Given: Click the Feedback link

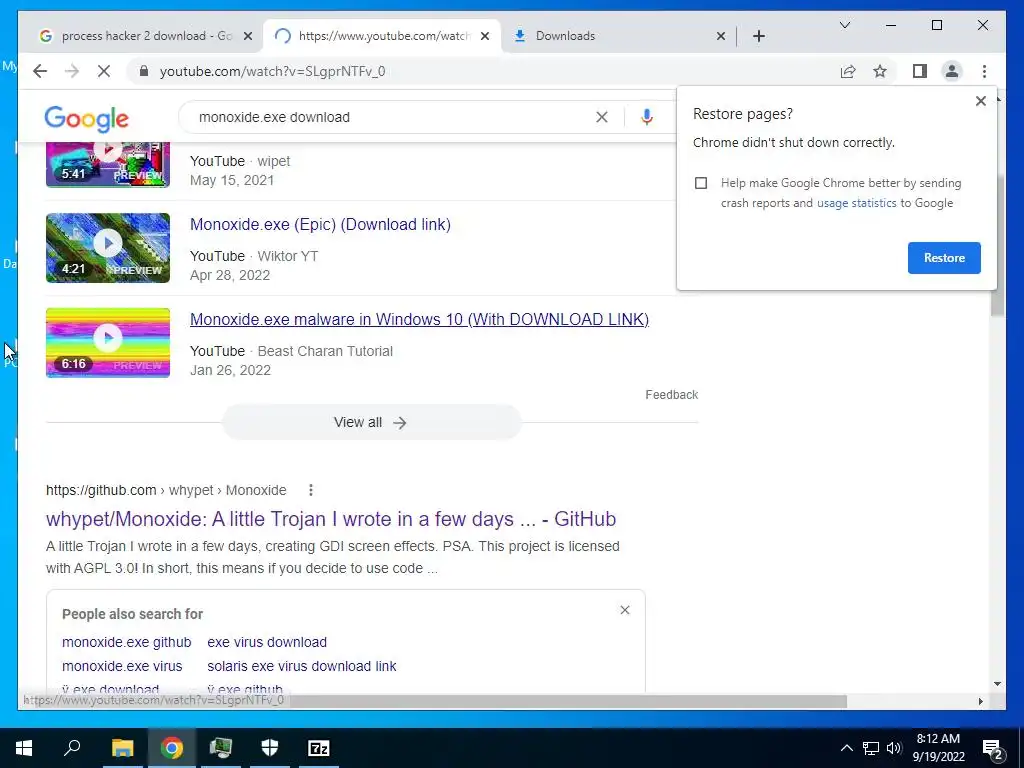Looking at the screenshot, I should click(x=671, y=394).
